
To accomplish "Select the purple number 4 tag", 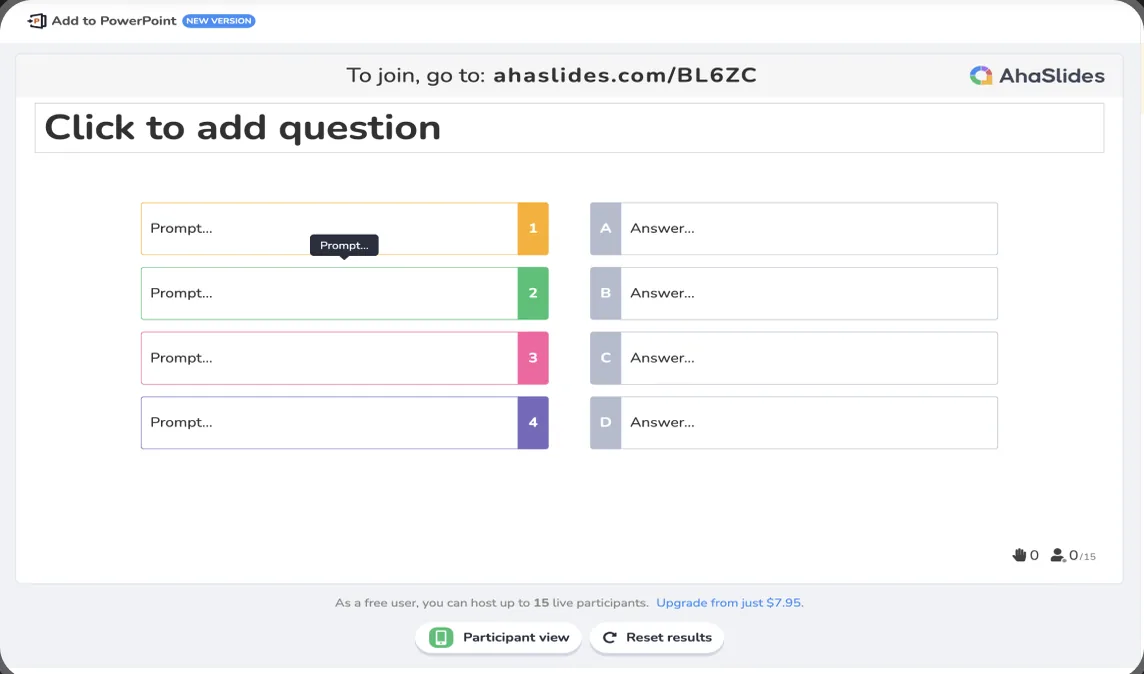I will coord(533,422).
